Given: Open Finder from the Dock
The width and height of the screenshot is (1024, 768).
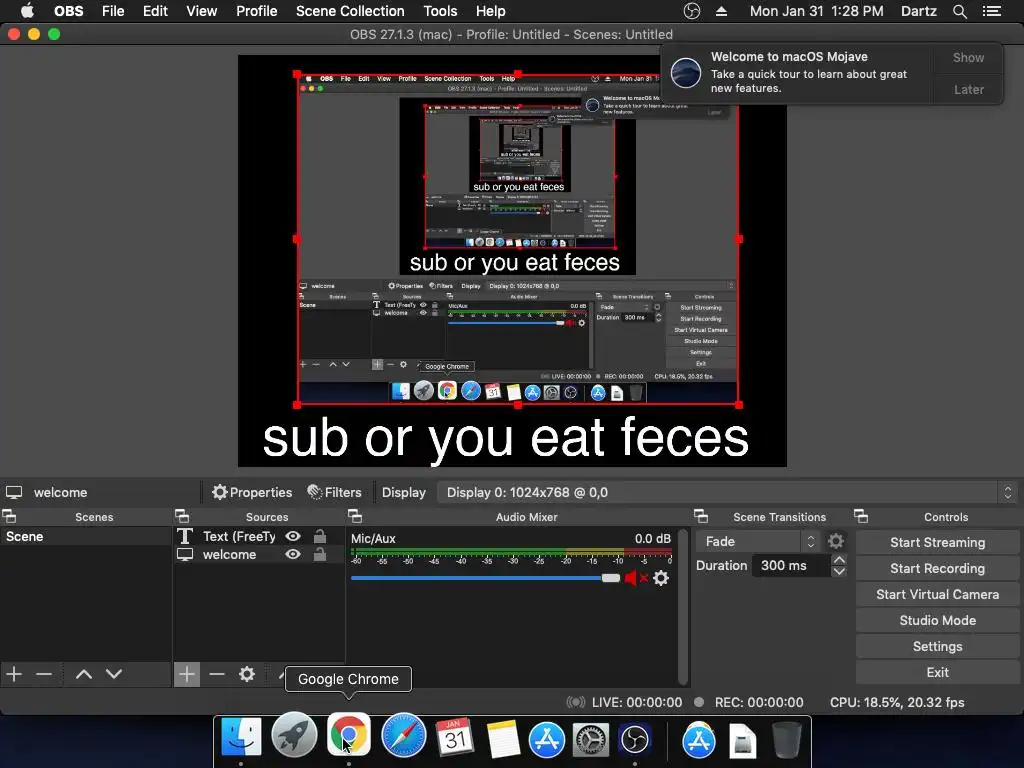Looking at the screenshot, I should [241, 738].
